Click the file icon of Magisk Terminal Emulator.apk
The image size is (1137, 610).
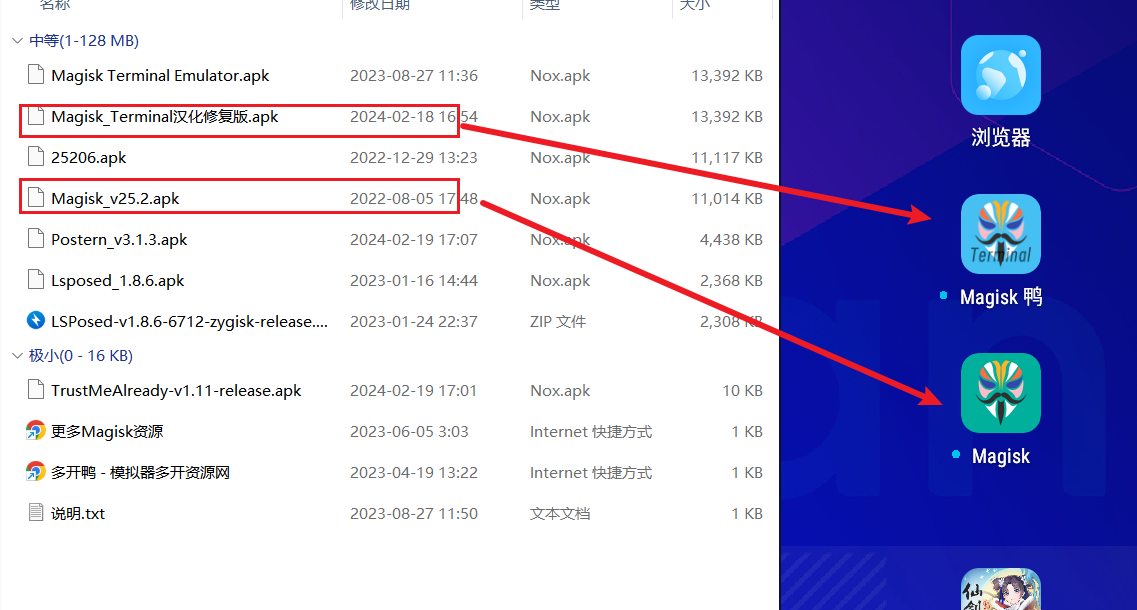(x=36, y=75)
